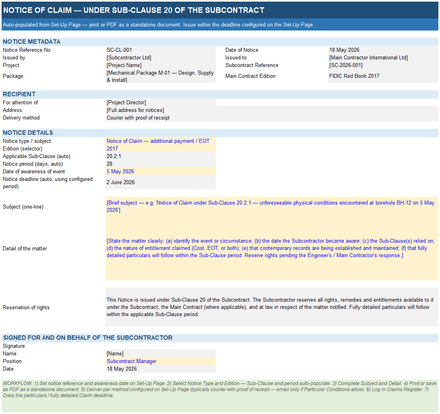440x414 pixels.
Task: Select the Notice Reference No value SC-CL-001
Action: coord(160,50)
